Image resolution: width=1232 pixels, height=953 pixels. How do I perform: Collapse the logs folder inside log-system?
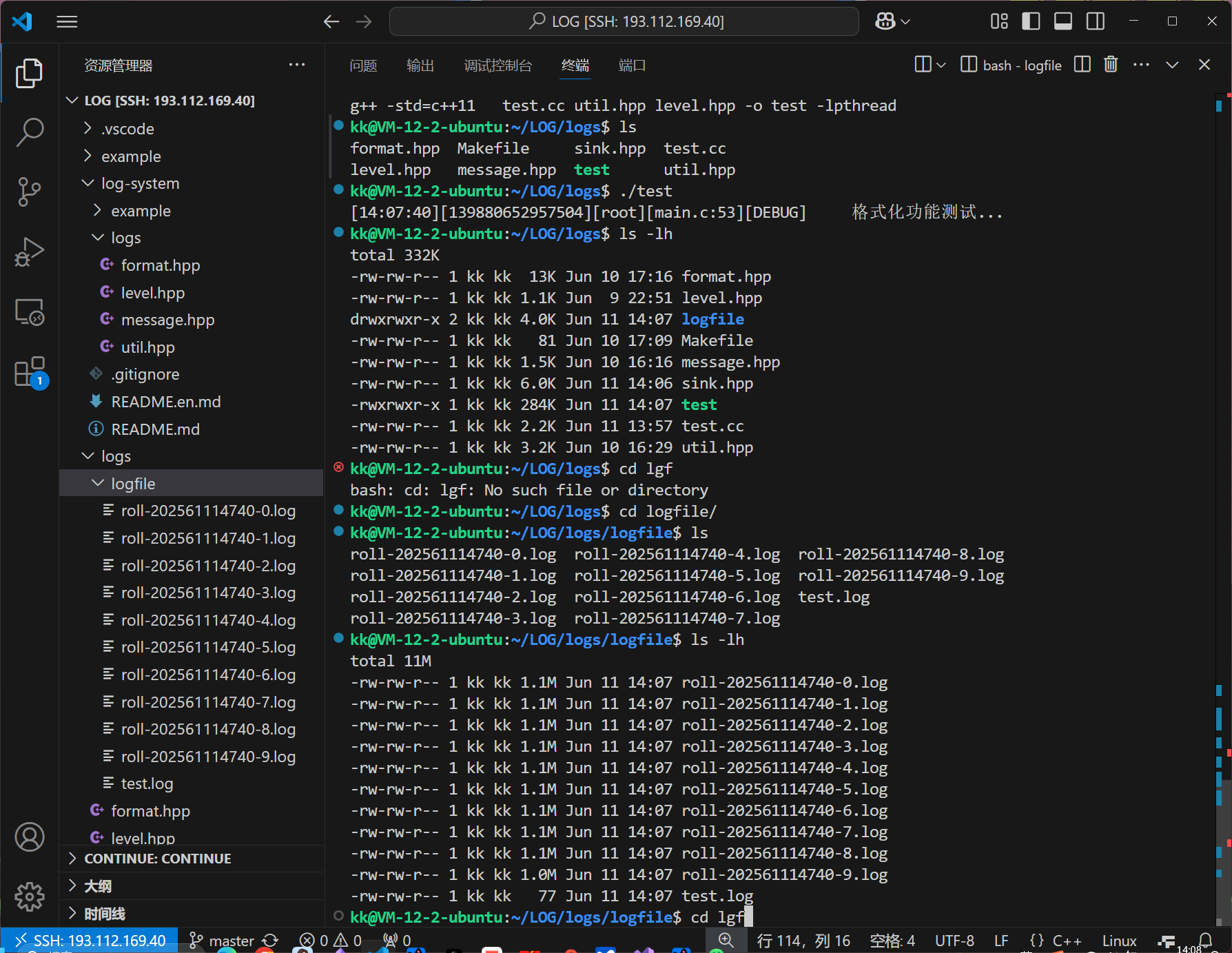pyautogui.click(x=192, y=238)
